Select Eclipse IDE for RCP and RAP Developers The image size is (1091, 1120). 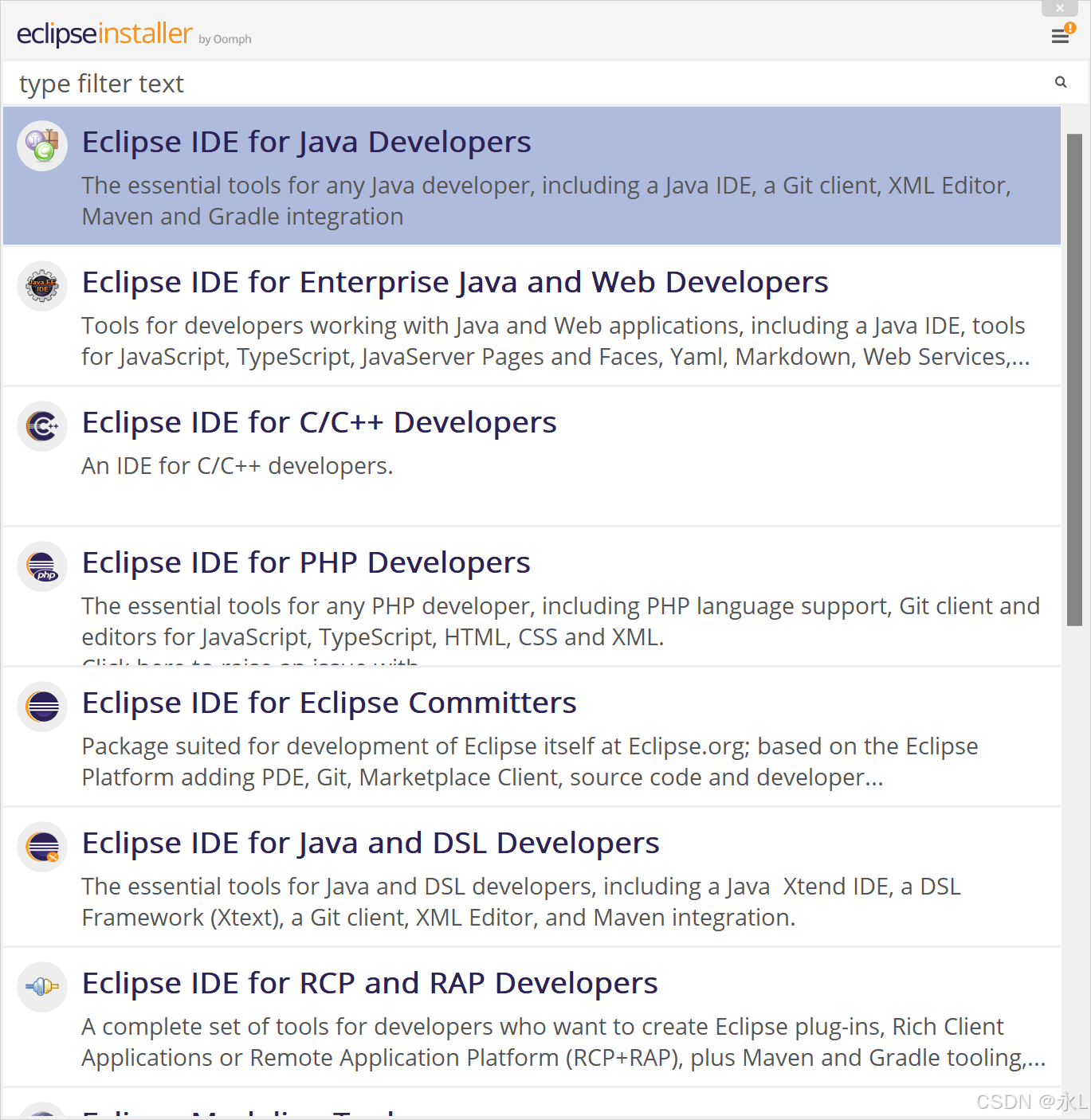[369, 983]
